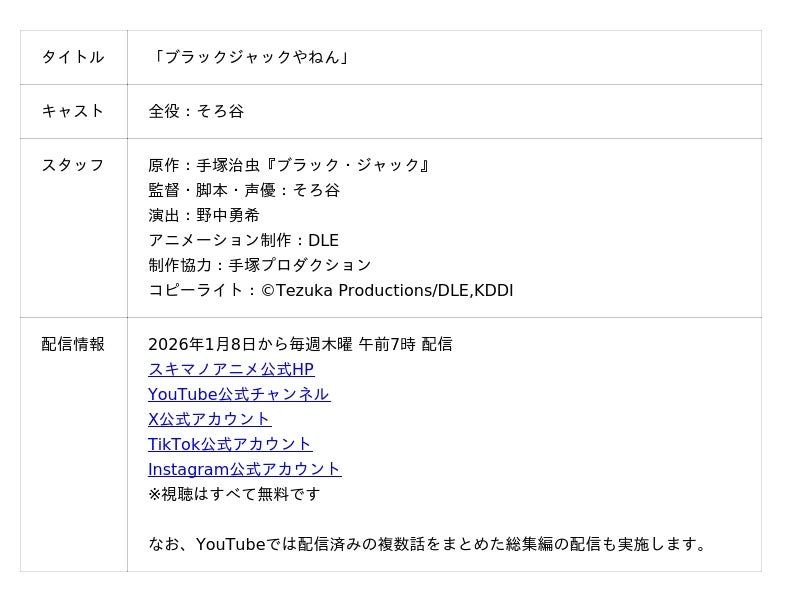Visit the TikTok公式アカウント link
Screen dimensions: 800x602
click(x=230, y=444)
